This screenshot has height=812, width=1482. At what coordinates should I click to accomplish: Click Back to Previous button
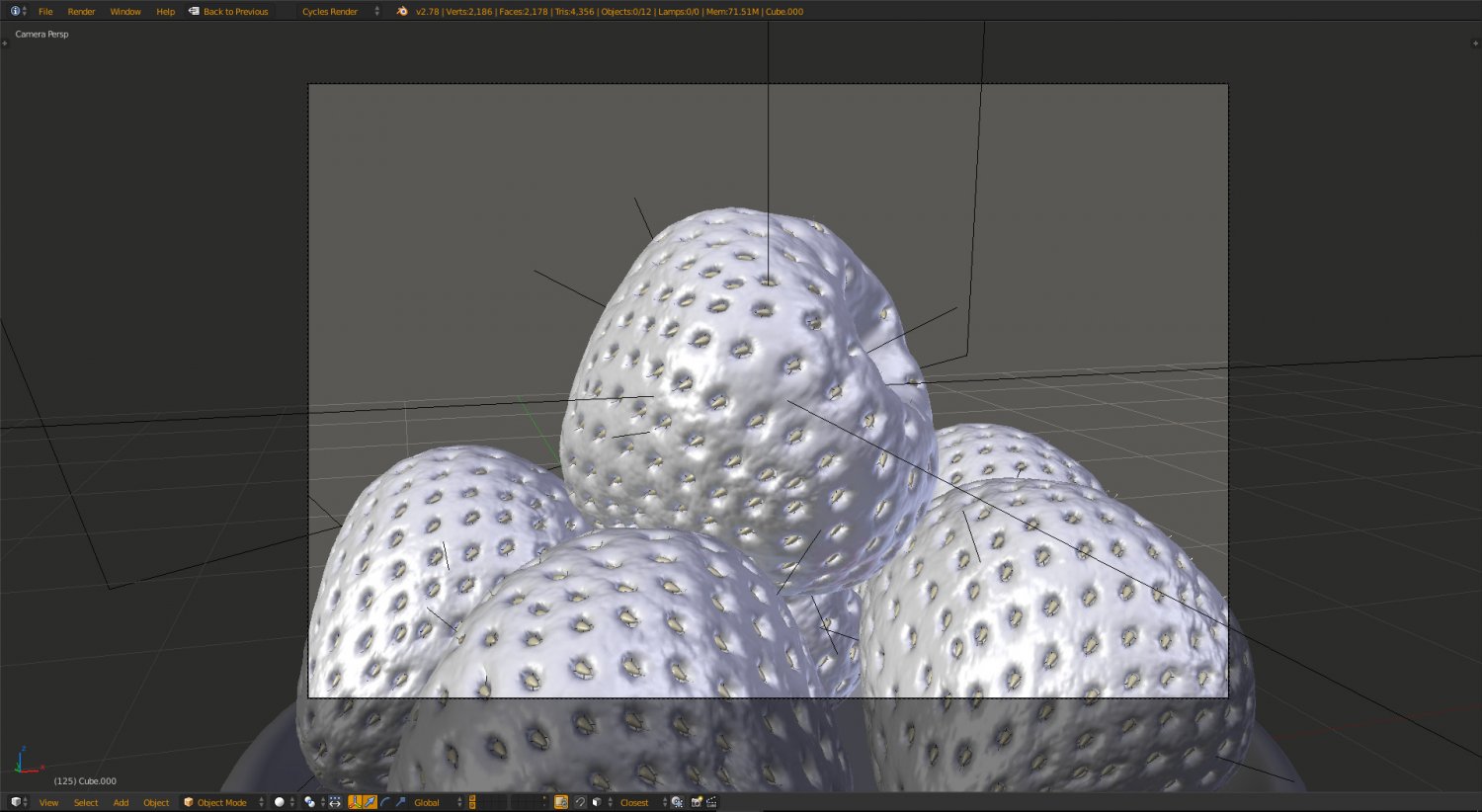pyautogui.click(x=234, y=11)
